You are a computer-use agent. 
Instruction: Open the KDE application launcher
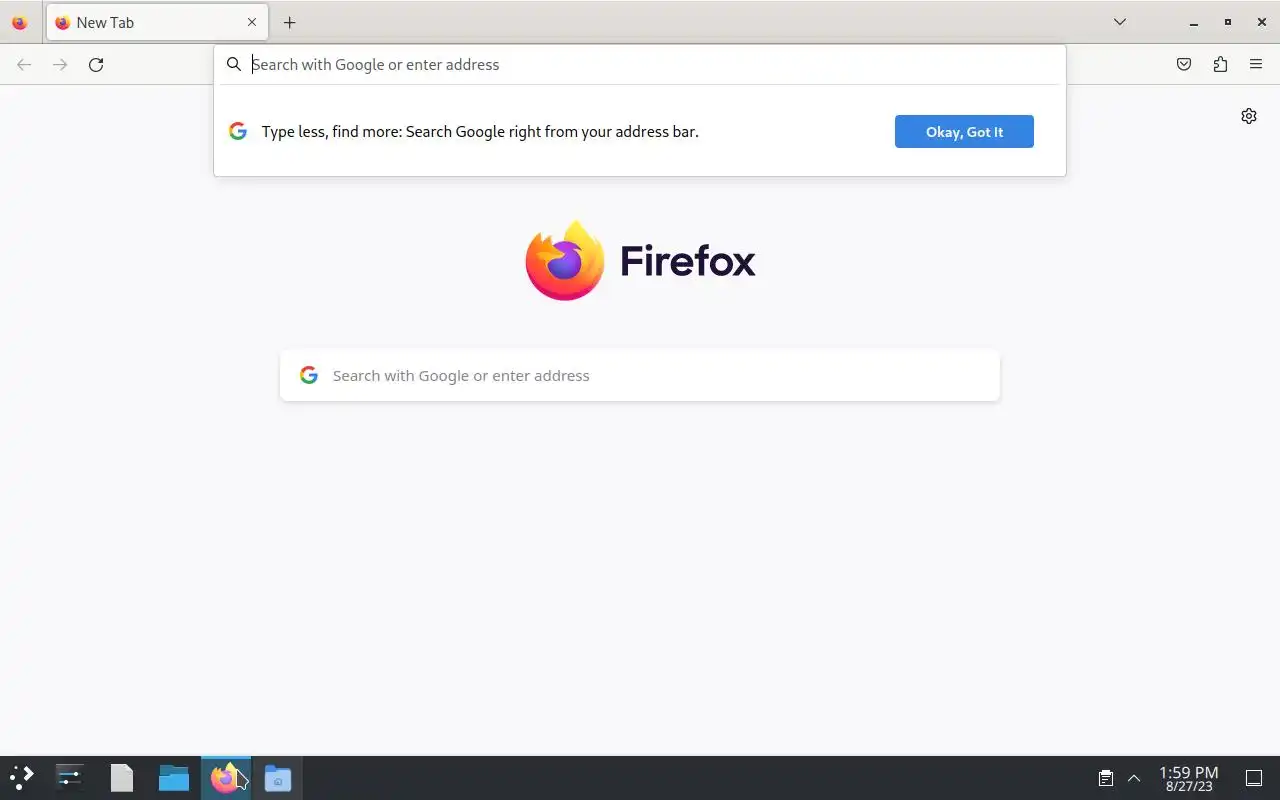pyautogui.click(x=22, y=777)
